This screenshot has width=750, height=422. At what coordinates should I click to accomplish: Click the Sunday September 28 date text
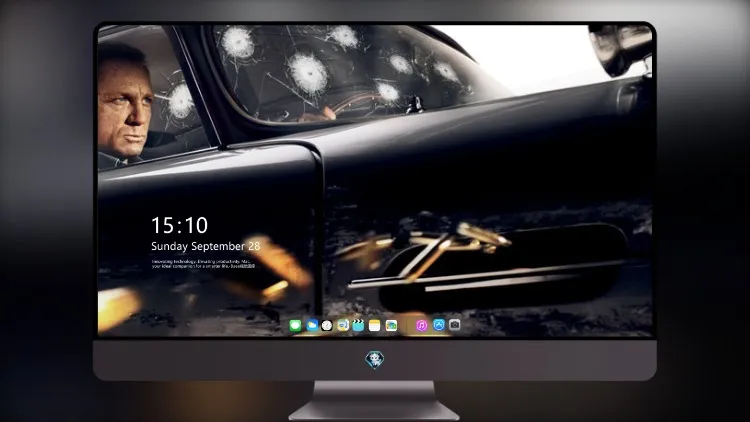coord(206,246)
